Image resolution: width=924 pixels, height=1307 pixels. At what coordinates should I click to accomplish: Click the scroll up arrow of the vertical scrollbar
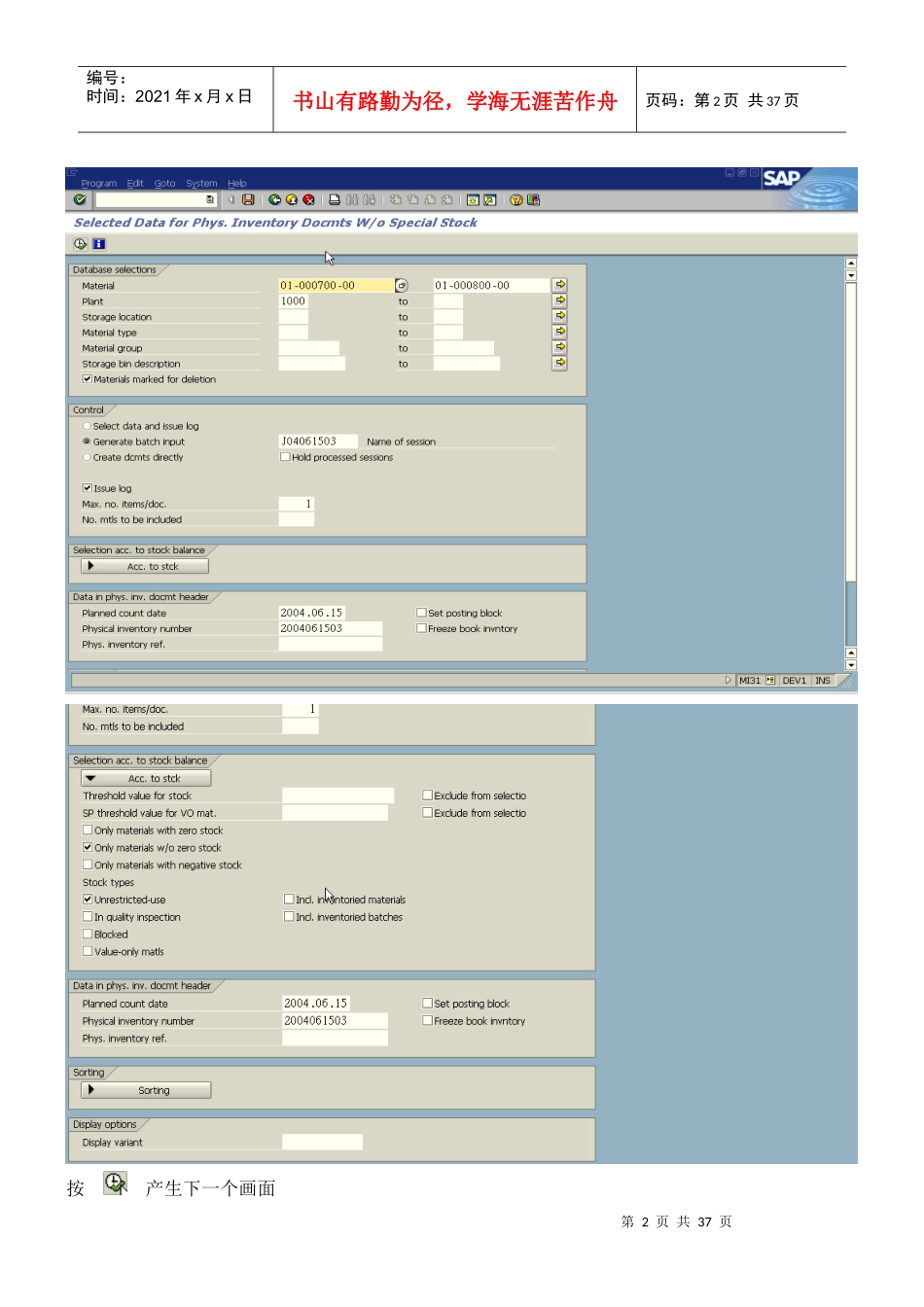(851, 263)
